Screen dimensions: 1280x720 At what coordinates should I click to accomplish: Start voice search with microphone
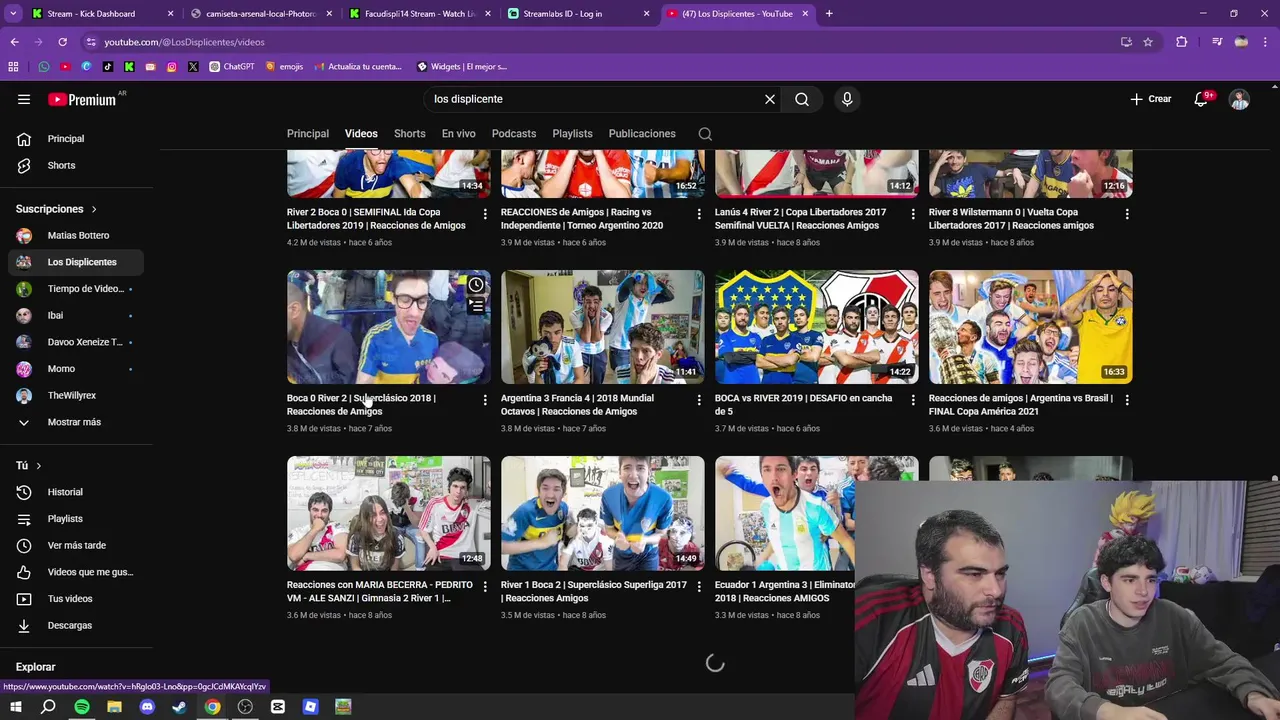(847, 99)
